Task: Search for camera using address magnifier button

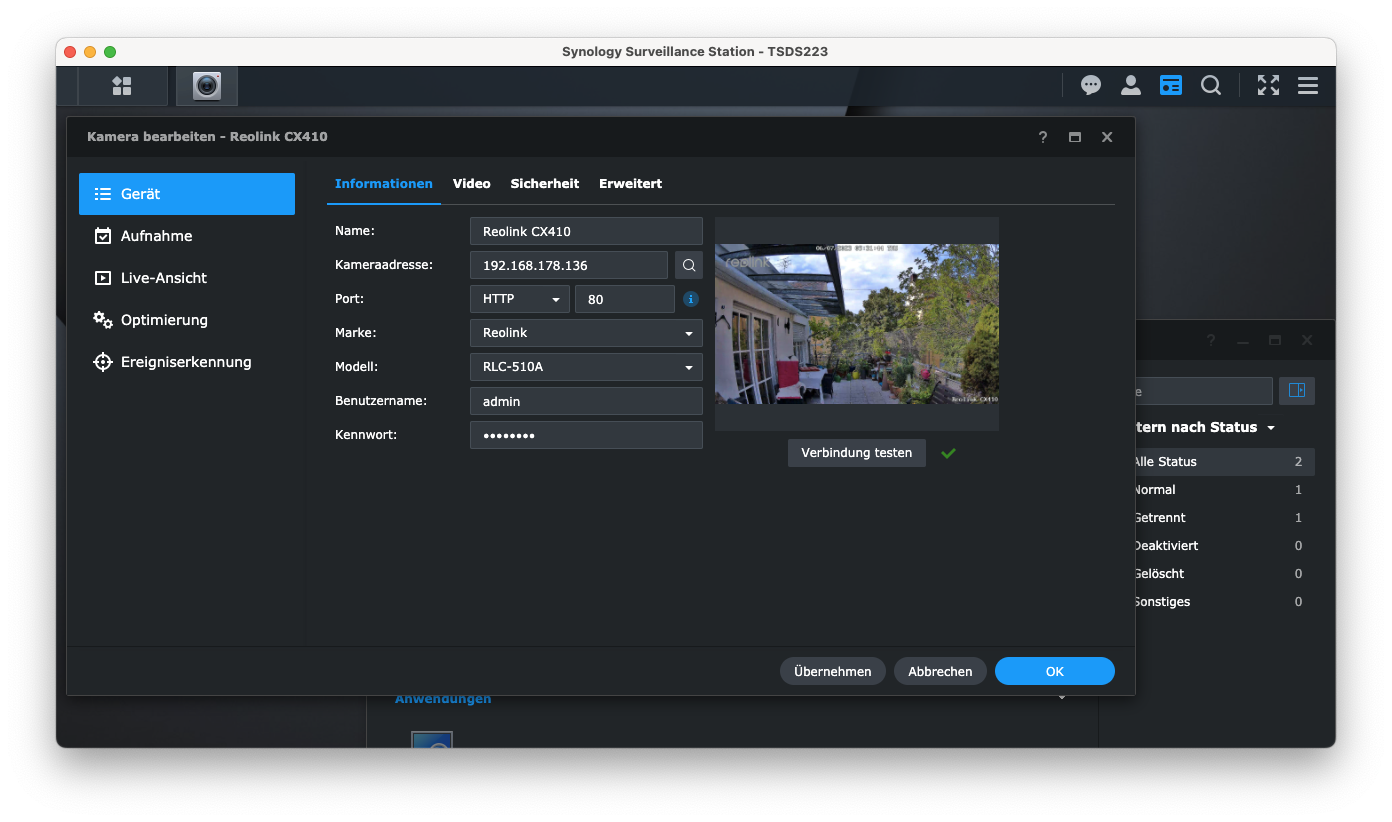Action: pos(689,265)
